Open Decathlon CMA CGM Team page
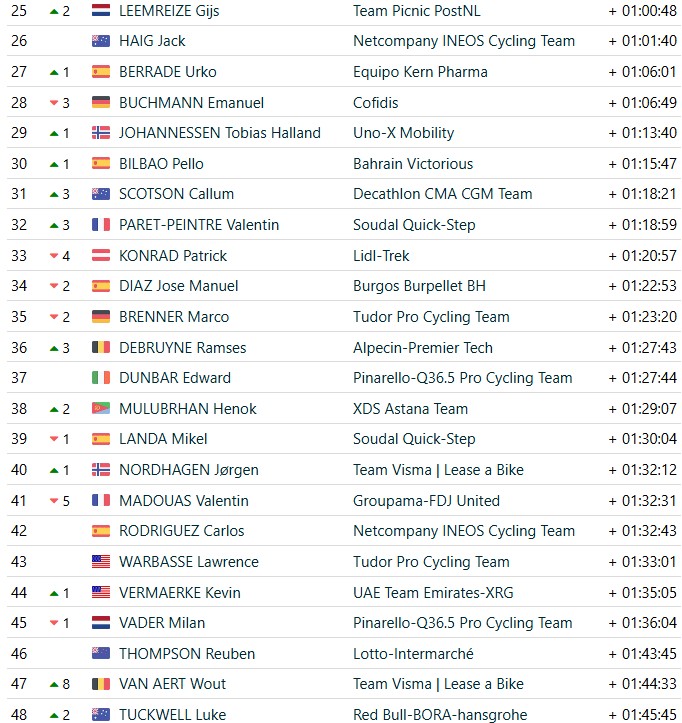The image size is (682, 723). (x=443, y=194)
